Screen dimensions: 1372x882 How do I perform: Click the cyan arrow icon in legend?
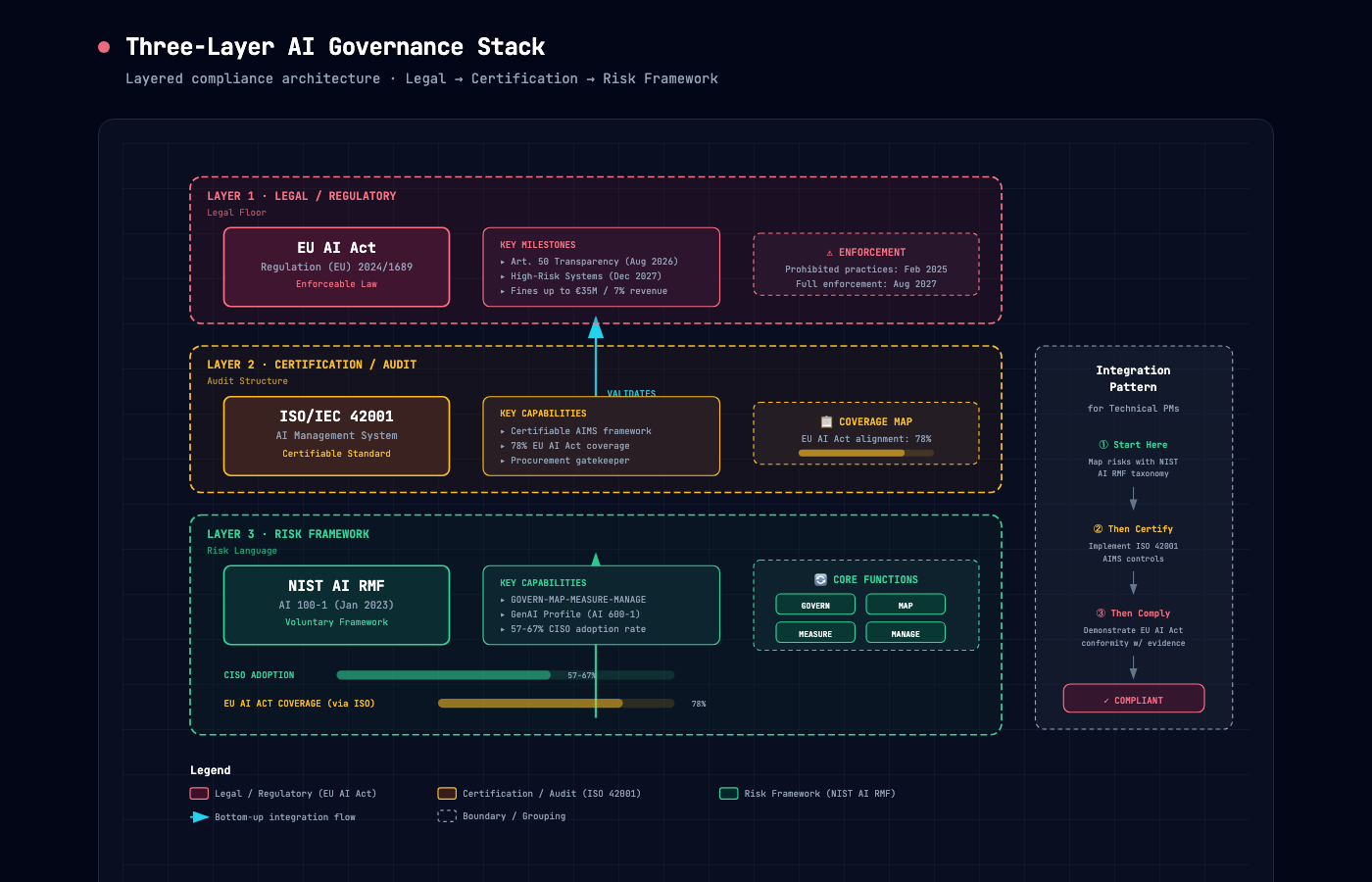[x=200, y=816]
